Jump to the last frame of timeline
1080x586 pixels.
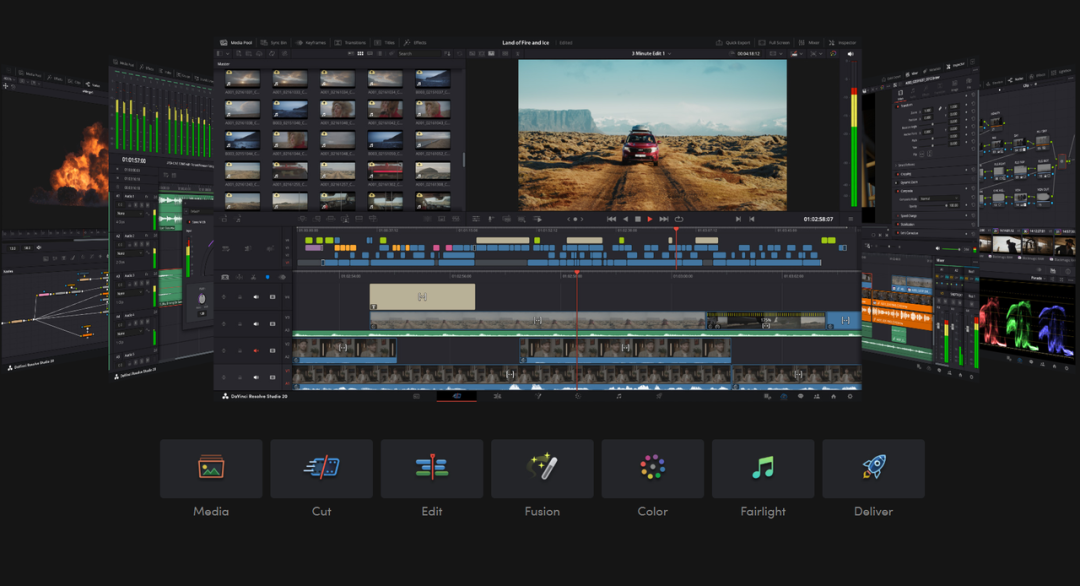[x=664, y=219]
